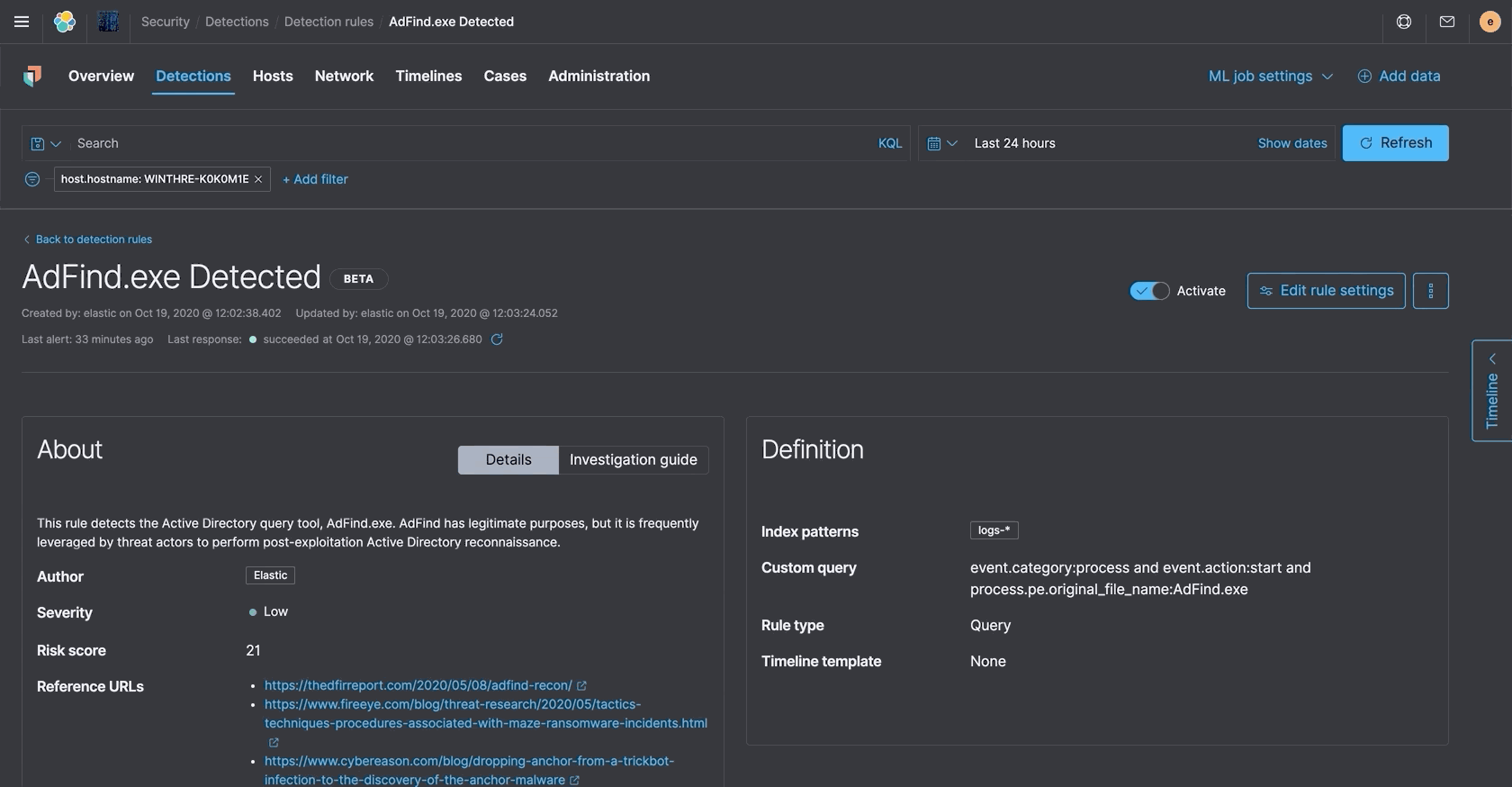
Task: Click Show dates link
Action: [1292, 143]
